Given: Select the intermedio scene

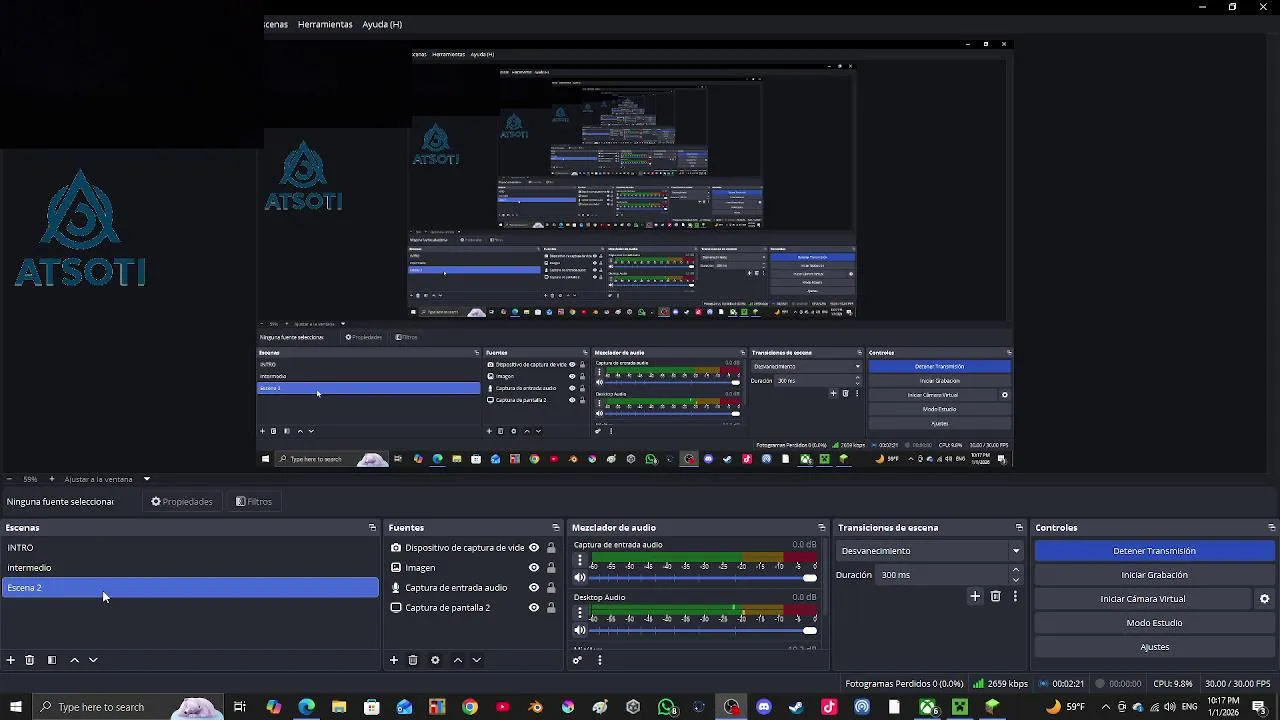Looking at the screenshot, I should tap(190, 568).
